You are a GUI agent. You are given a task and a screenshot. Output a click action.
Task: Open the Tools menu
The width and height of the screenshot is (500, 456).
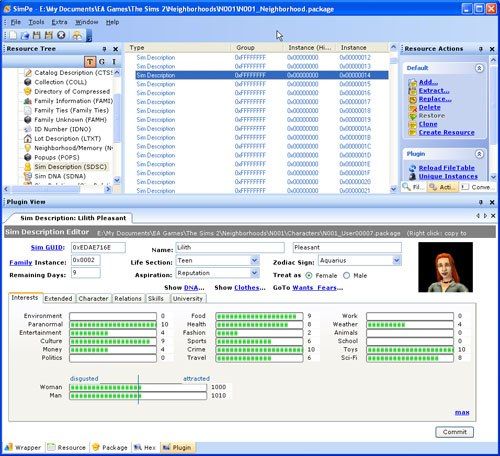coord(36,22)
